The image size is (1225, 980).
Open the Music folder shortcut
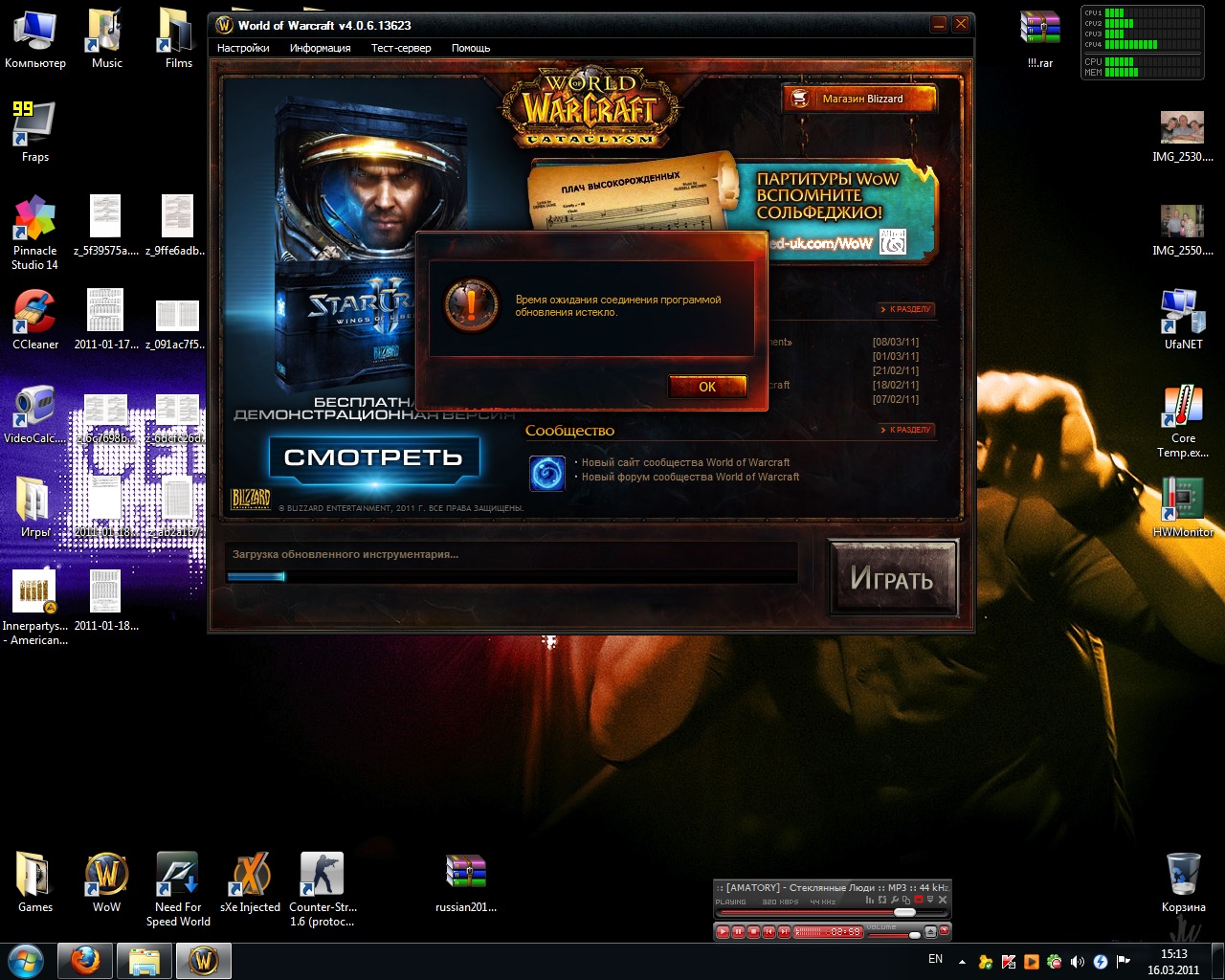tap(106, 40)
